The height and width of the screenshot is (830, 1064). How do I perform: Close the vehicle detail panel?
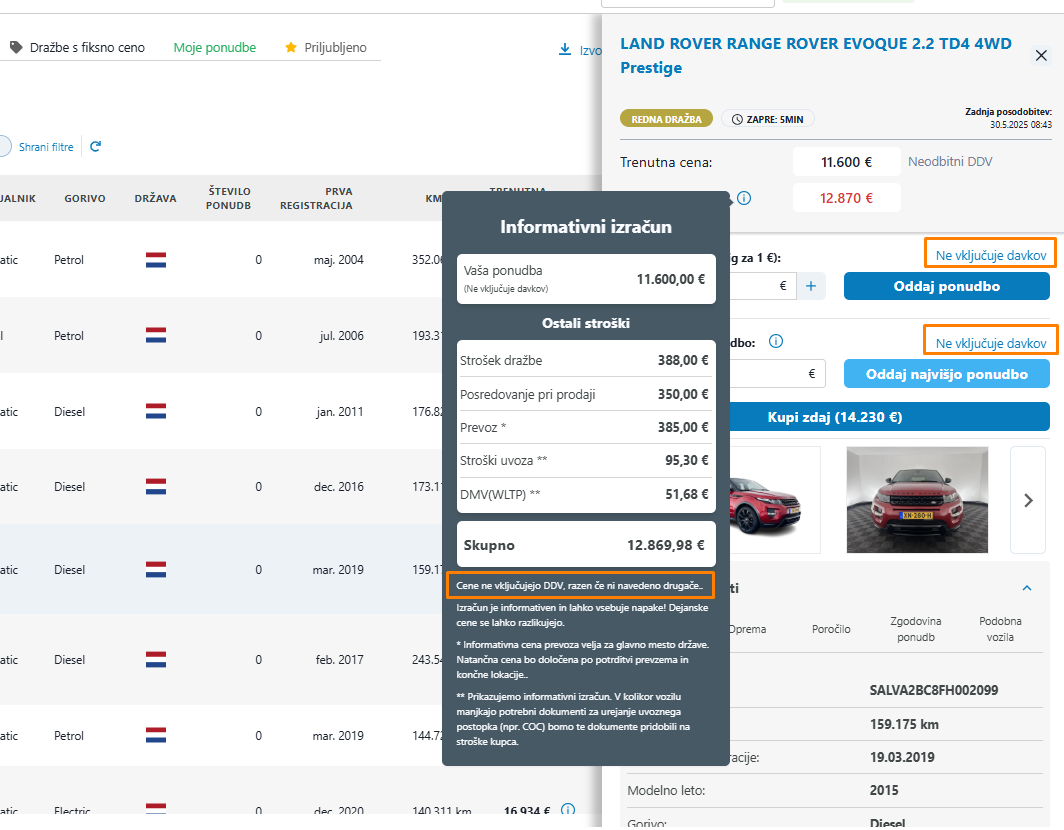[x=1041, y=56]
